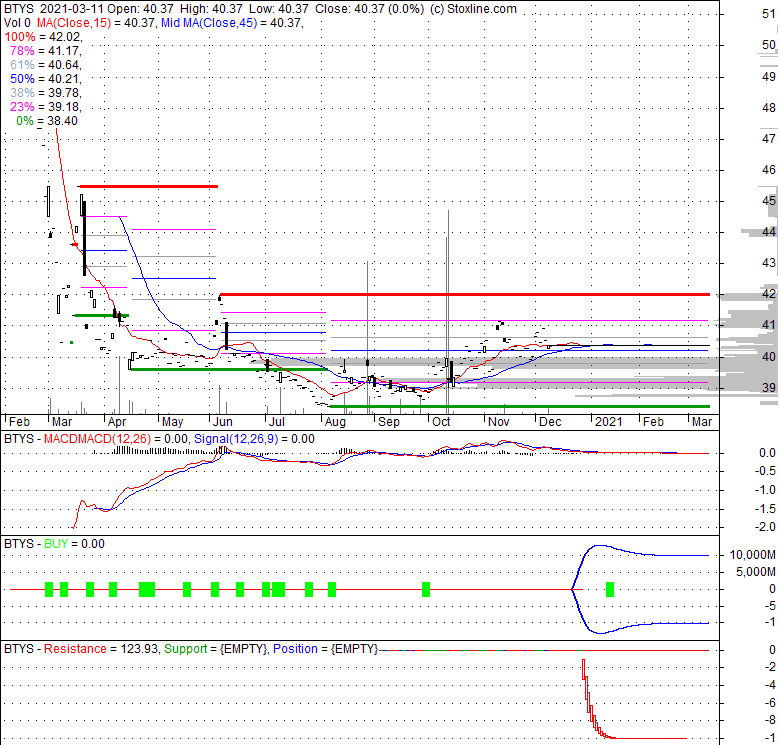Click the Jul month label on time axis
The width and height of the screenshot is (780, 745).
(x=277, y=422)
